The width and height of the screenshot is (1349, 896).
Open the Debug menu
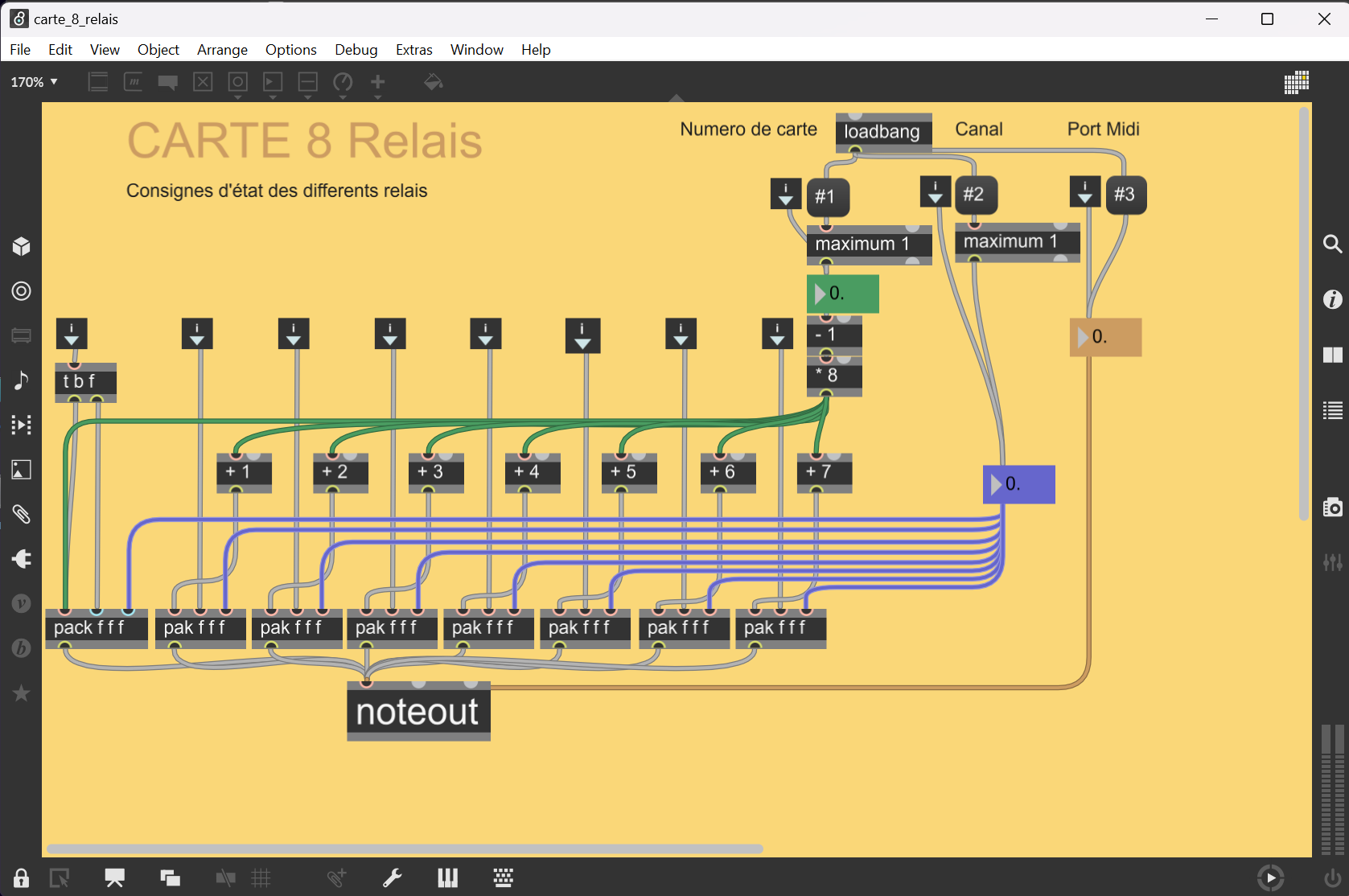click(356, 49)
